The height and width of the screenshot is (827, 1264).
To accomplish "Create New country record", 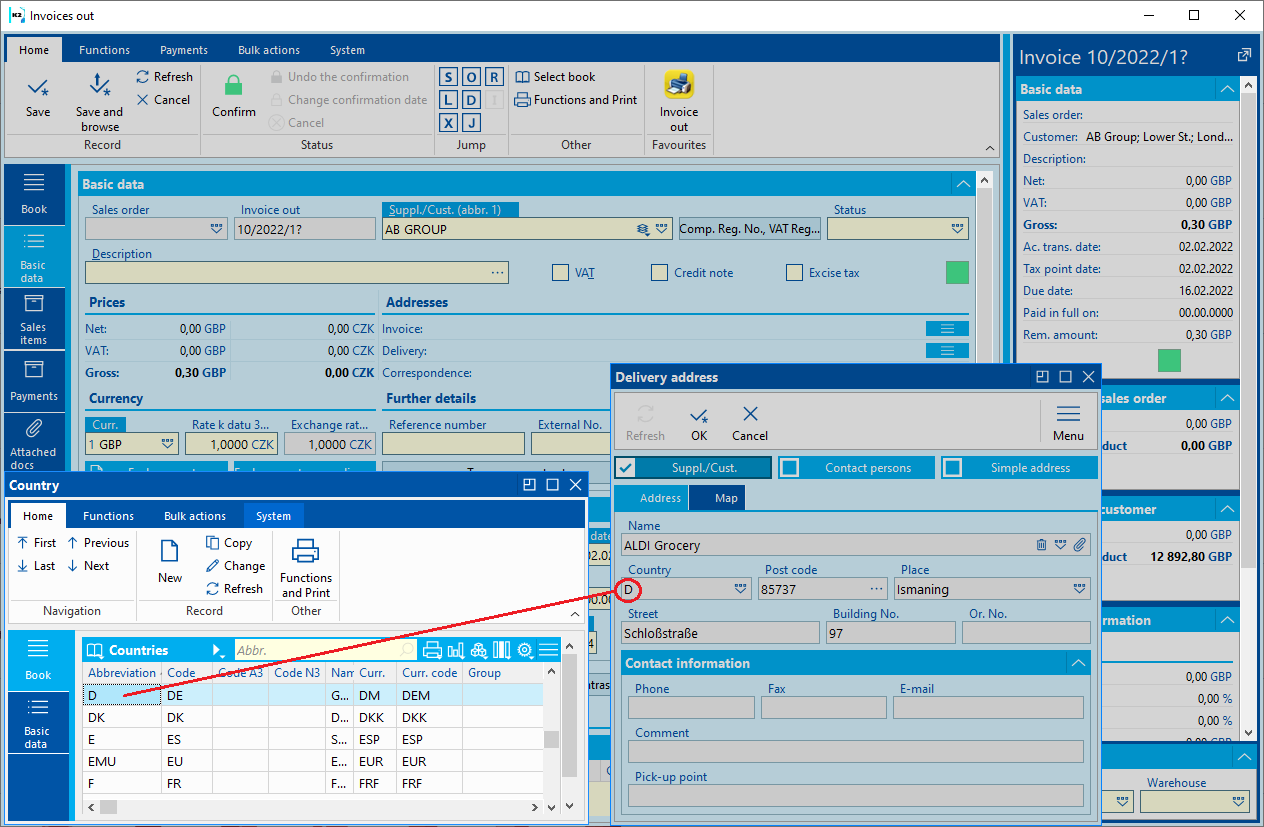I will (170, 561).
